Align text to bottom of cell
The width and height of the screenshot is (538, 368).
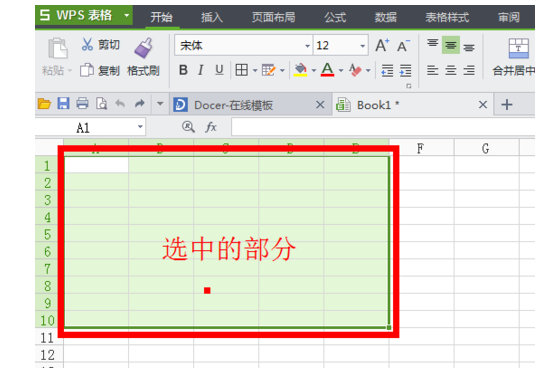click(469, 47)
